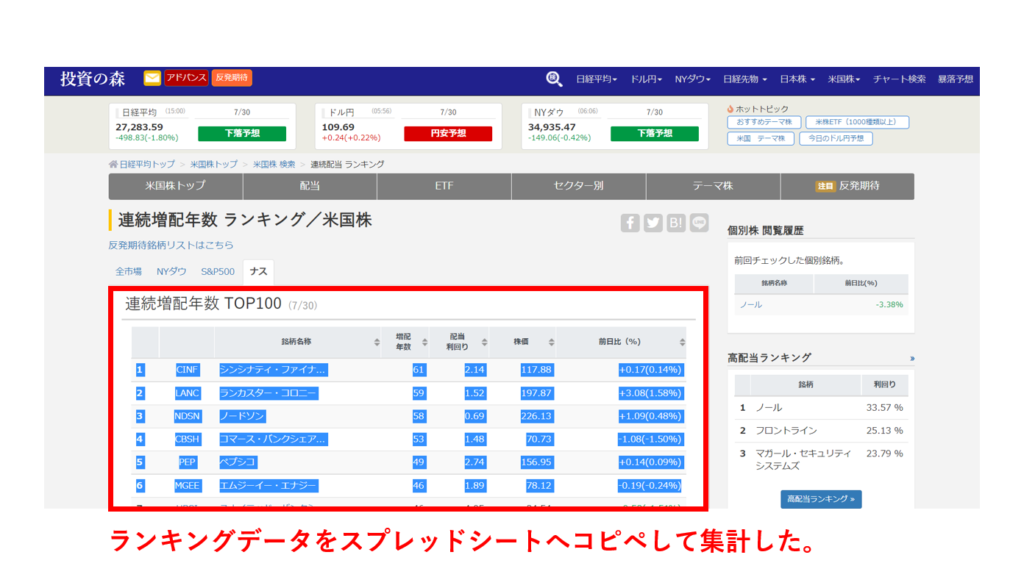Share the page via the LINE icon
The width and height of the screenshot is (1024, 577).
[x=698, y=222]
